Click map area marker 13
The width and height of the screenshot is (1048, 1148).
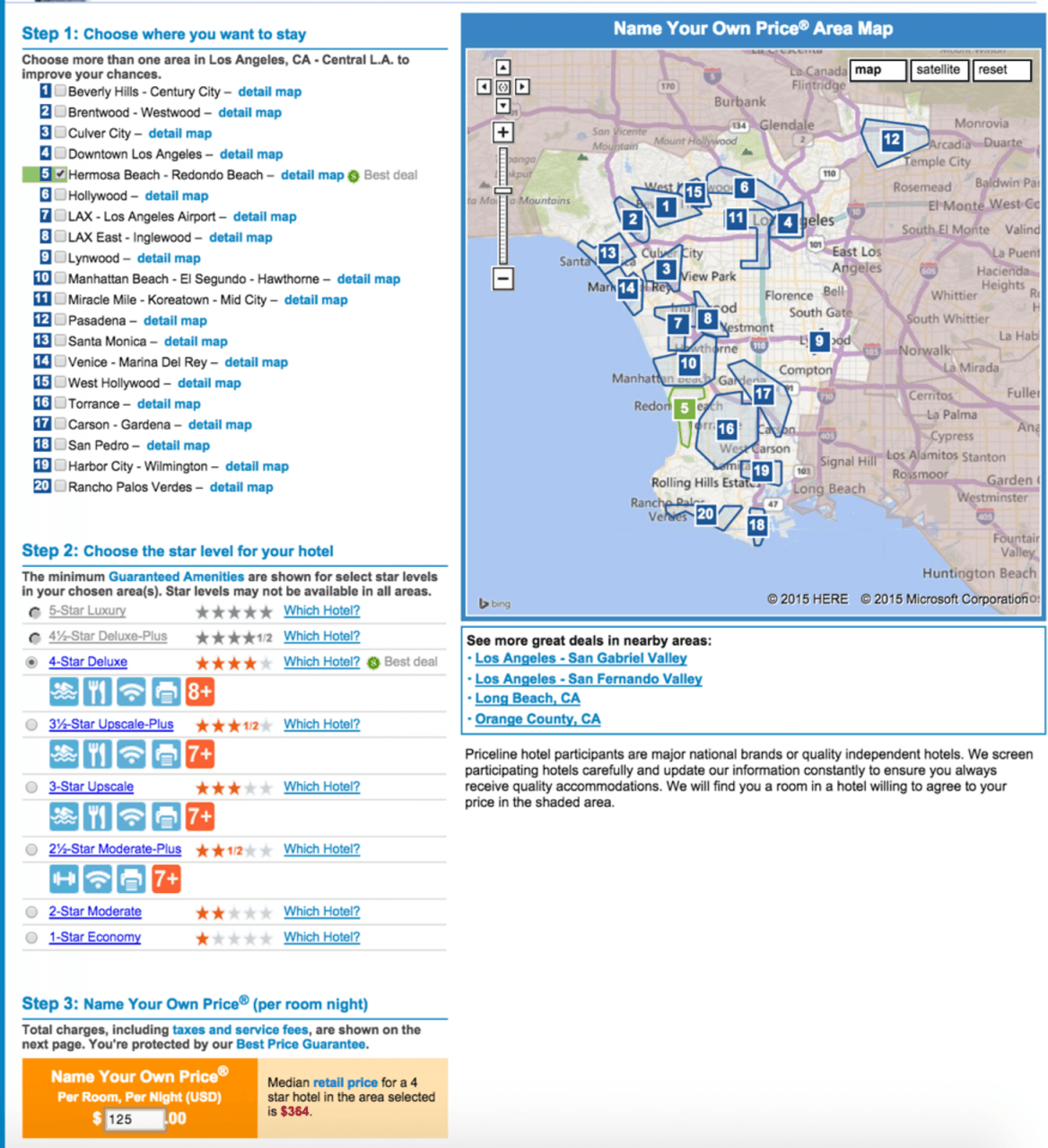[x=608, y=253]
